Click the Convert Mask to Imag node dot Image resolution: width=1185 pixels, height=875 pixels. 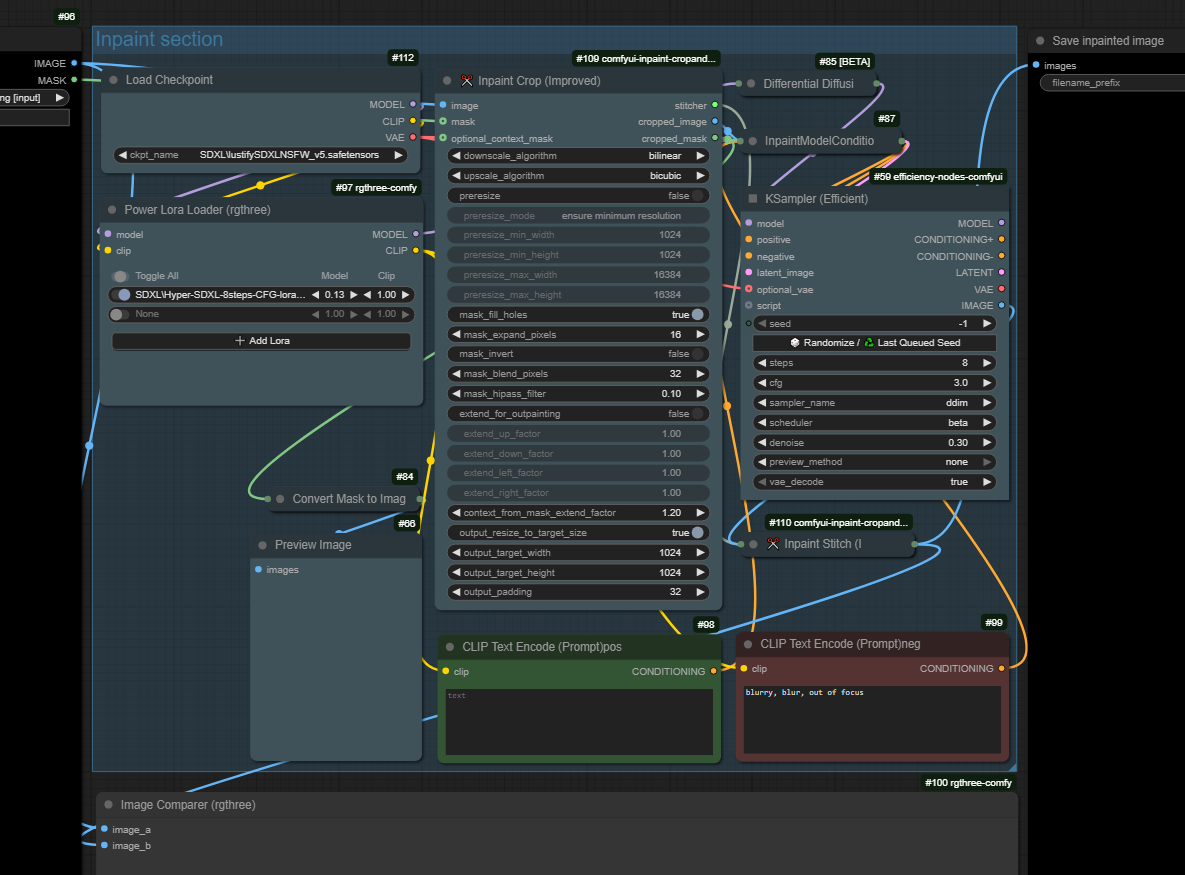280,499
